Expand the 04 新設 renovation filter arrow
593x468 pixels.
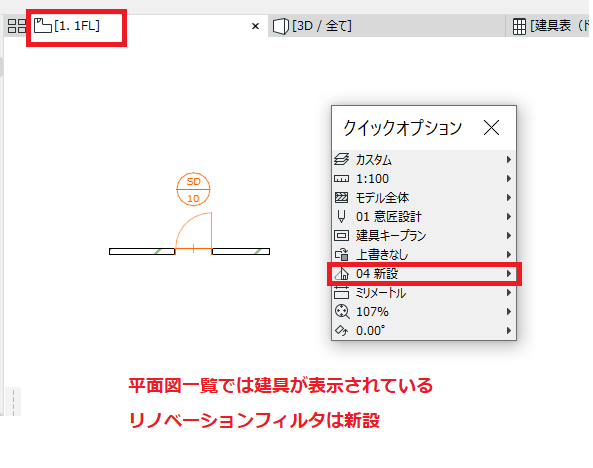tap(509, 274)
